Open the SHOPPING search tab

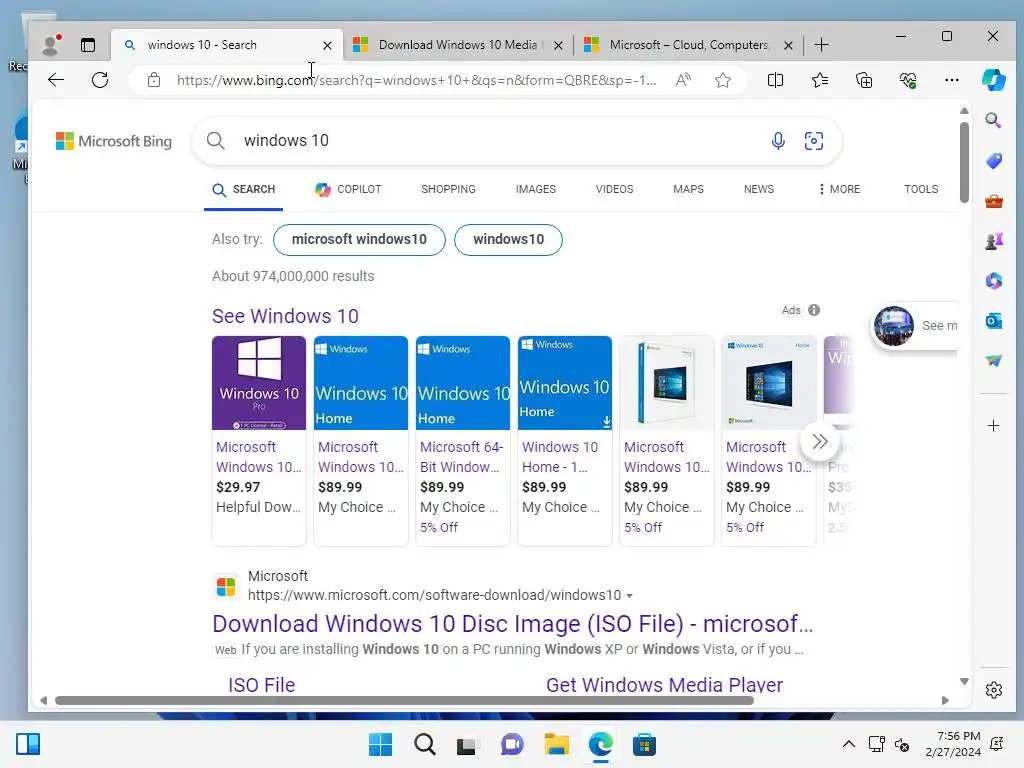[448, 189]
